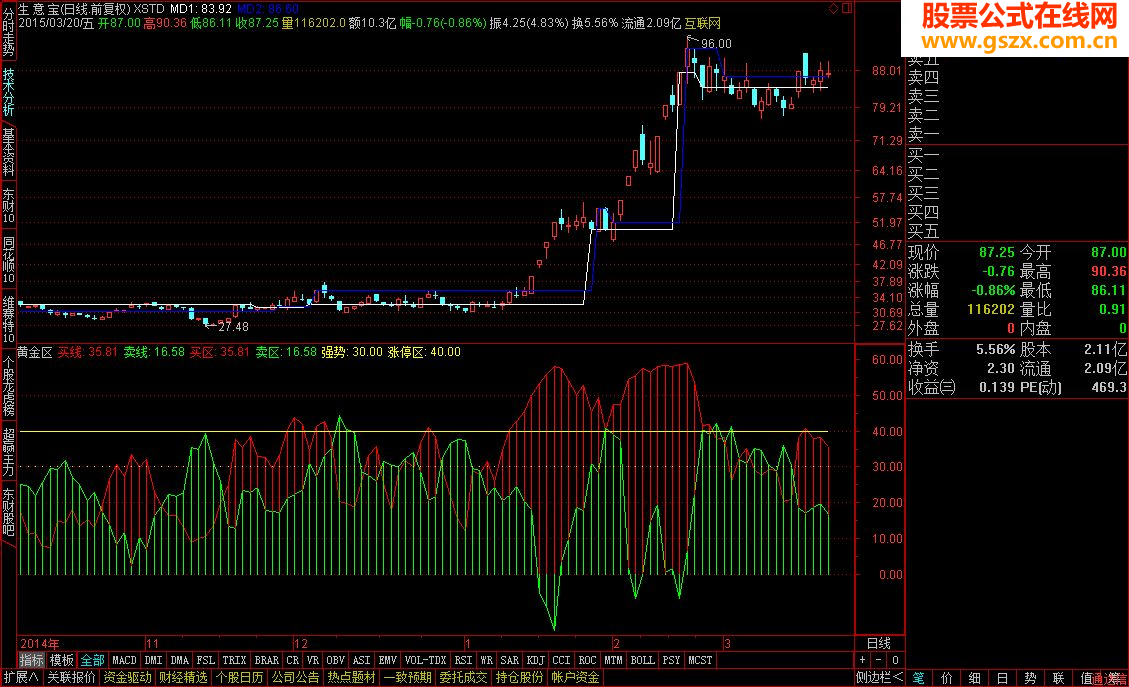Switch indicator to ROC
The image size is (1129, 687).
coord(588,660)
